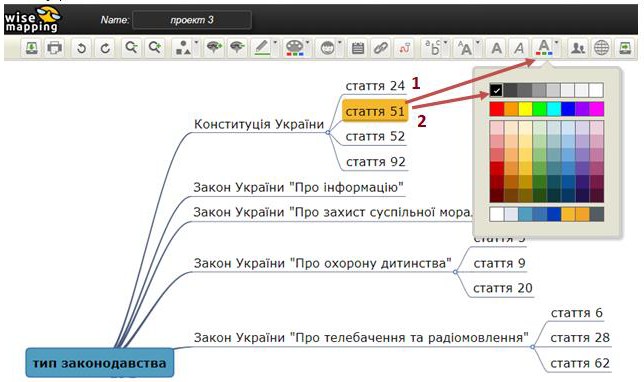644x382 pixels.
Task: Redo the last action
Action: [105, 48]
